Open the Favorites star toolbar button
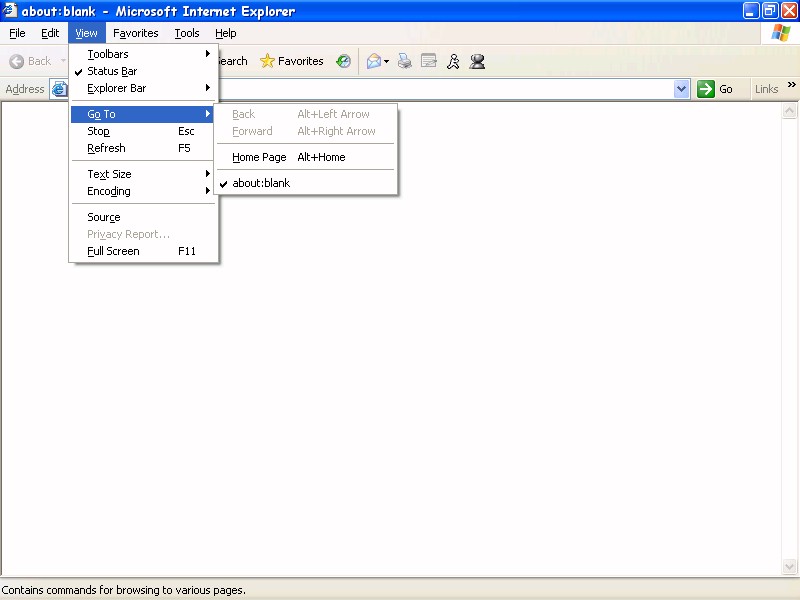The width and height of the screenshot is (800, 600). [291, 61]
